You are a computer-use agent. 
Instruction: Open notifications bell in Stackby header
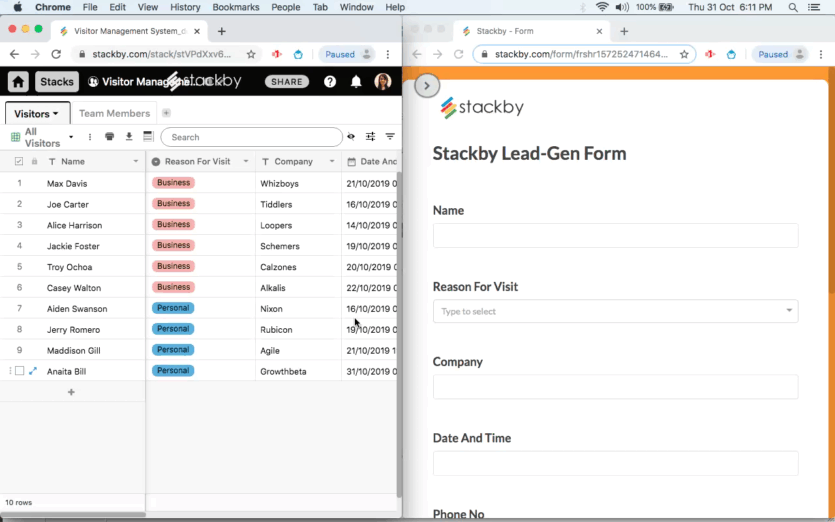coord(356,81)
